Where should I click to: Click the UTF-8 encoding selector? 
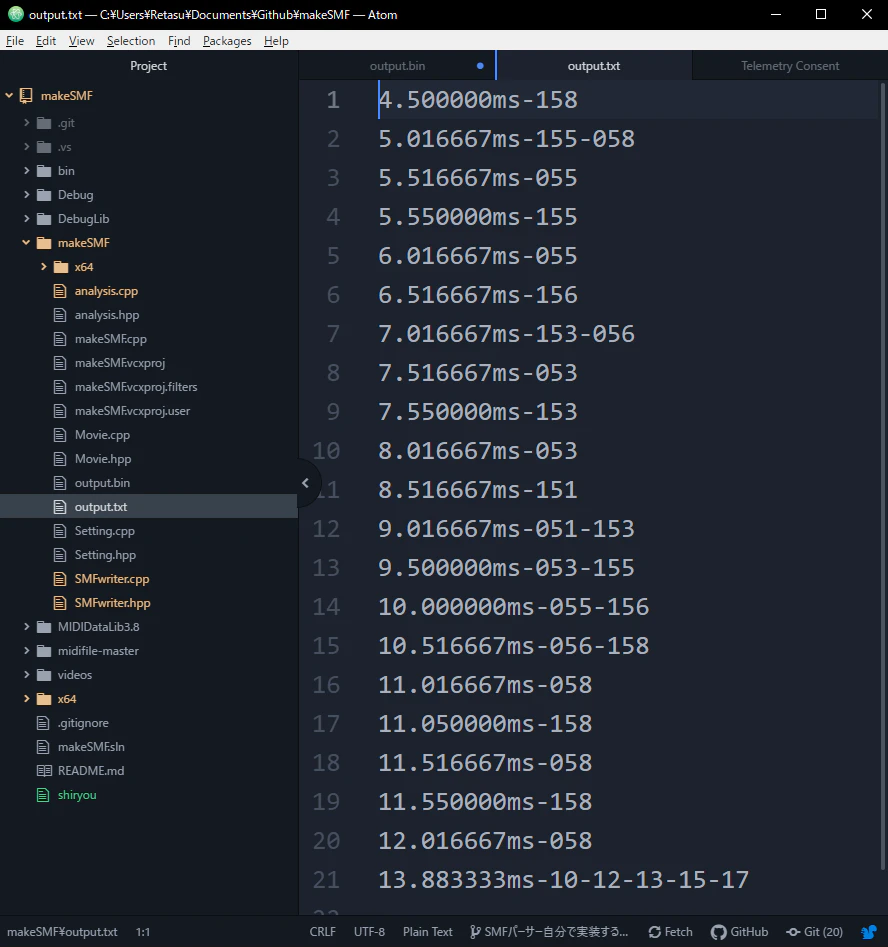369,932
